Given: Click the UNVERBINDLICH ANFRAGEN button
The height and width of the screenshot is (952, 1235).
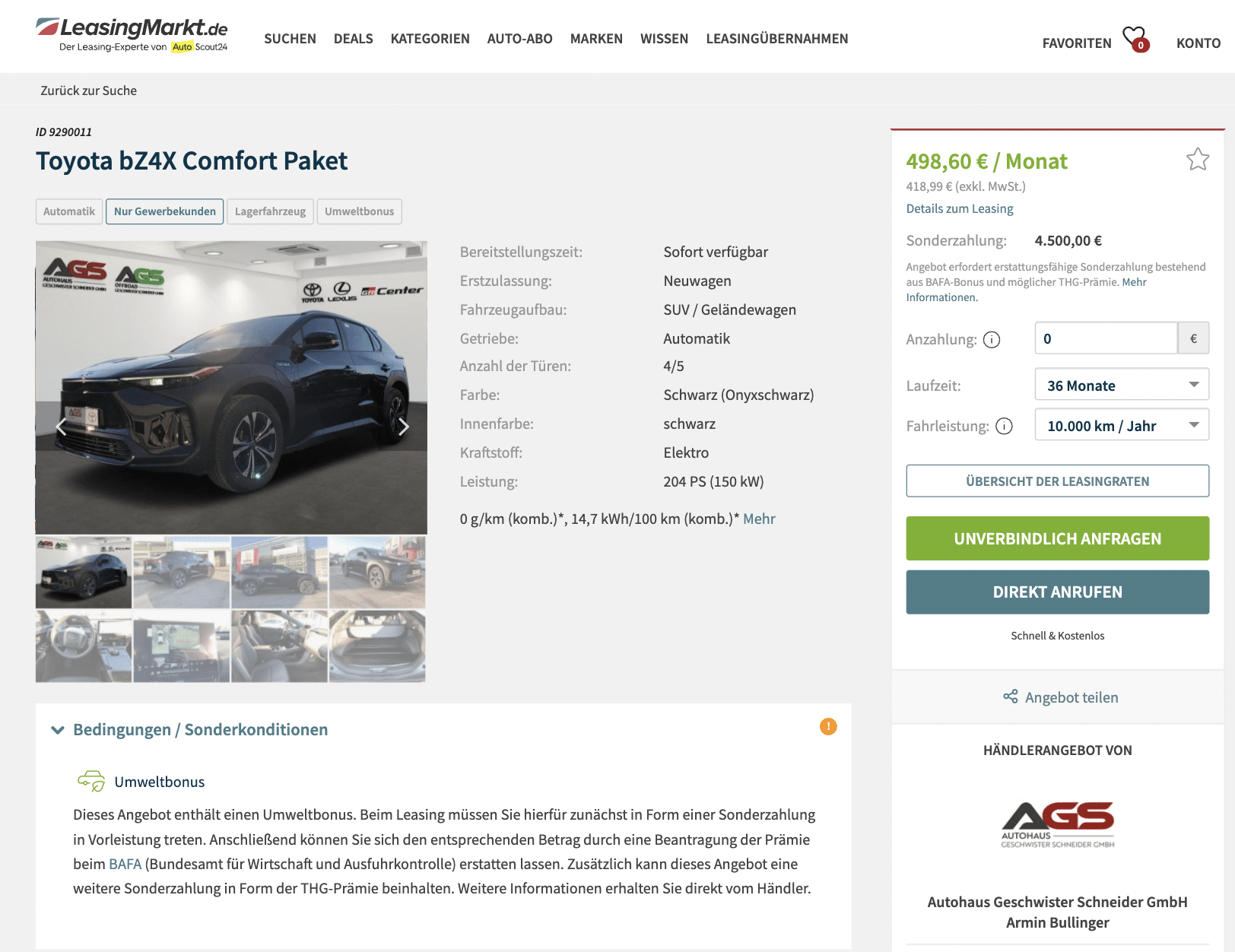Looking at the screenshot, I should click(1057, 538).
